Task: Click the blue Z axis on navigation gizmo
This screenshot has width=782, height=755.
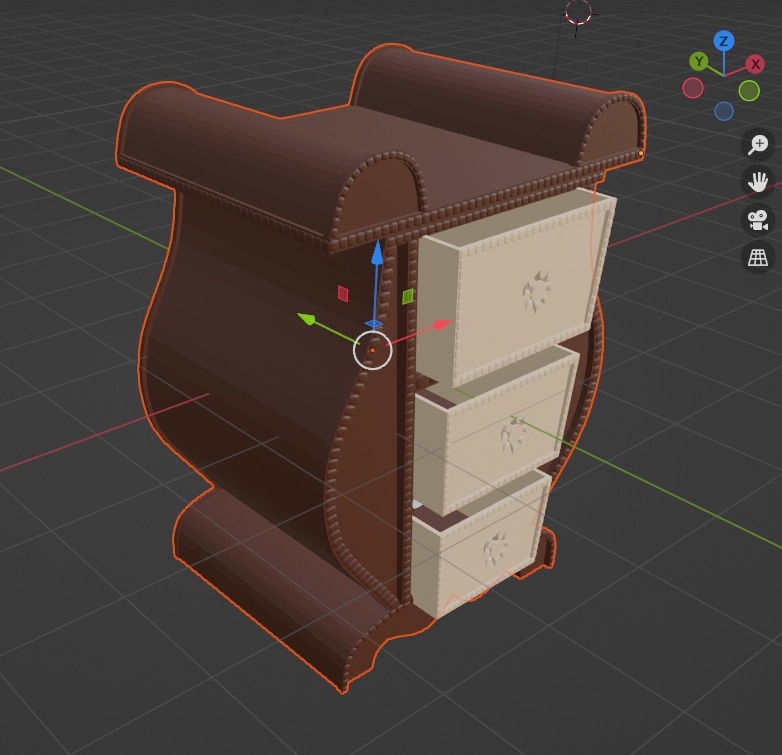Action: coord(723,41)
